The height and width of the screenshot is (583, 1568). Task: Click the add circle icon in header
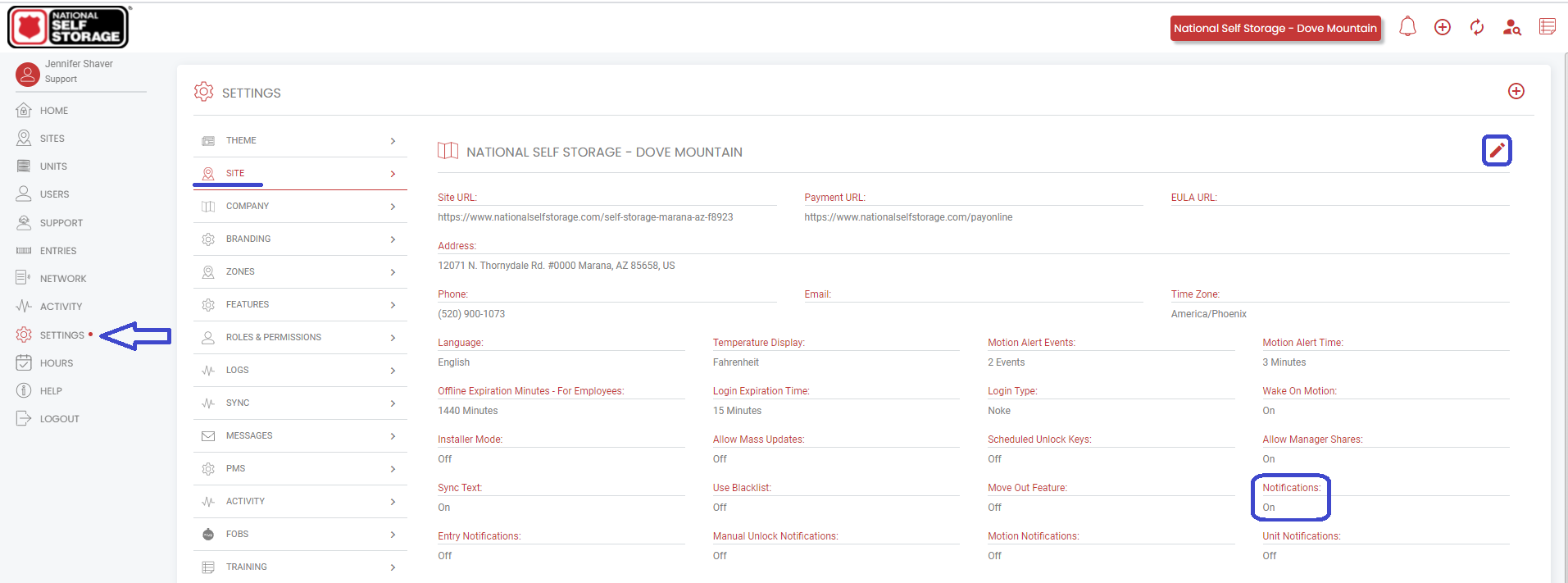(1443, 27)
